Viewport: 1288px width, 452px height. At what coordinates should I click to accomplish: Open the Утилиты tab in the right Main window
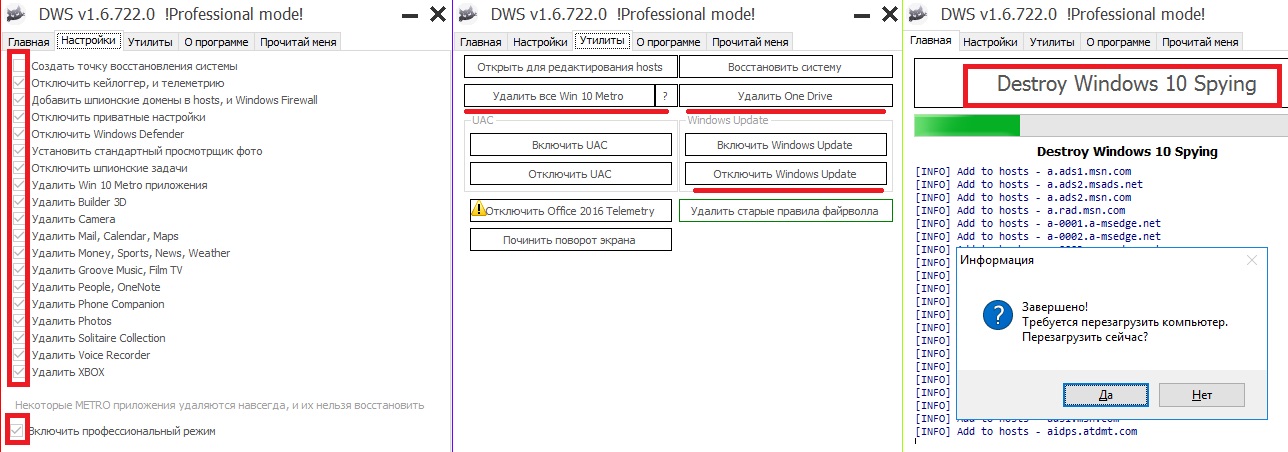1052,42
